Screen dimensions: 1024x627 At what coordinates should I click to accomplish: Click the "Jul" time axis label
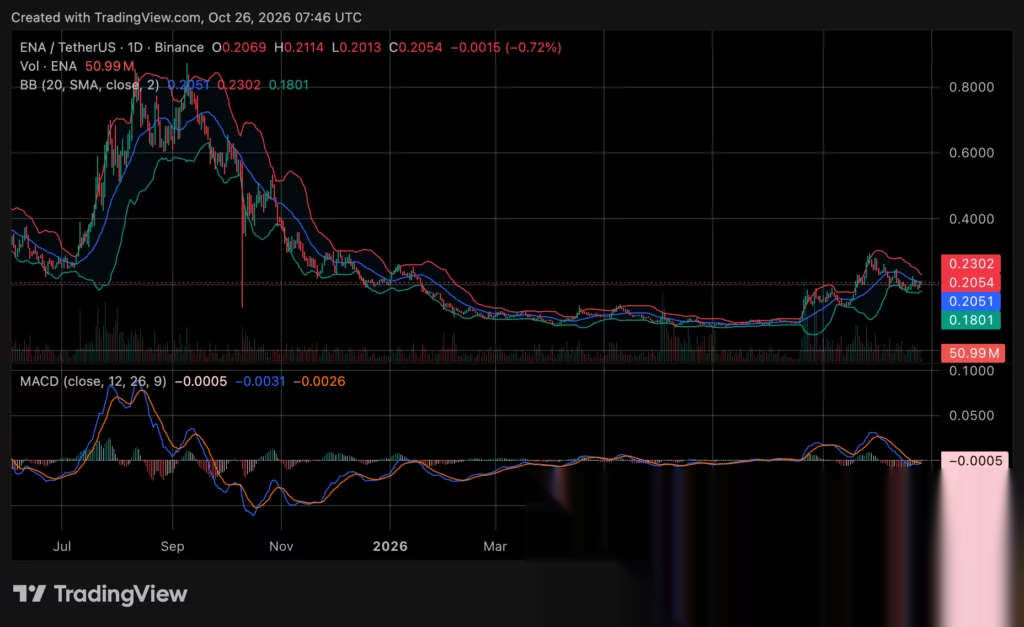tap(62, 547)
